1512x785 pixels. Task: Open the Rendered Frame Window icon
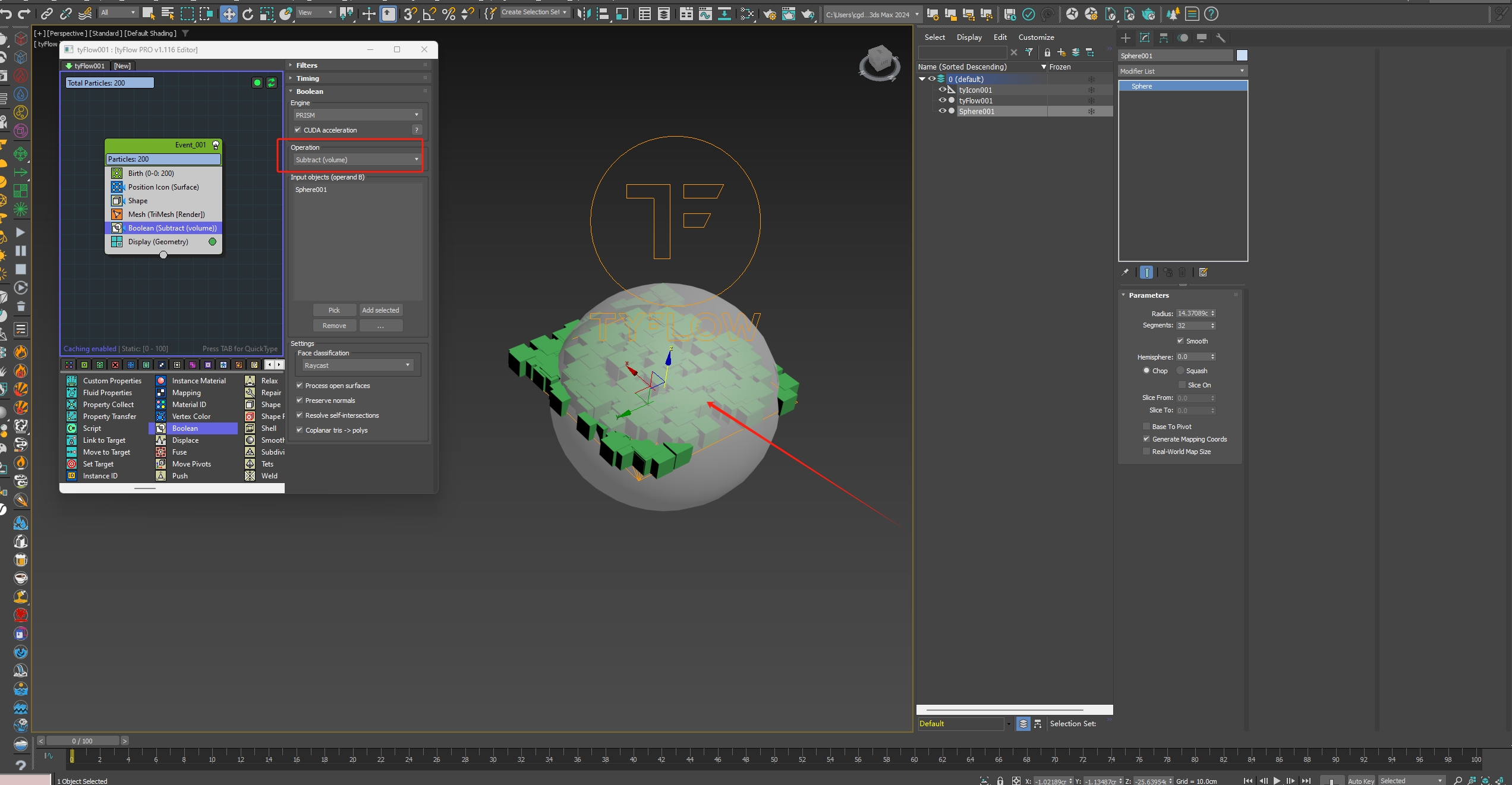789,14
